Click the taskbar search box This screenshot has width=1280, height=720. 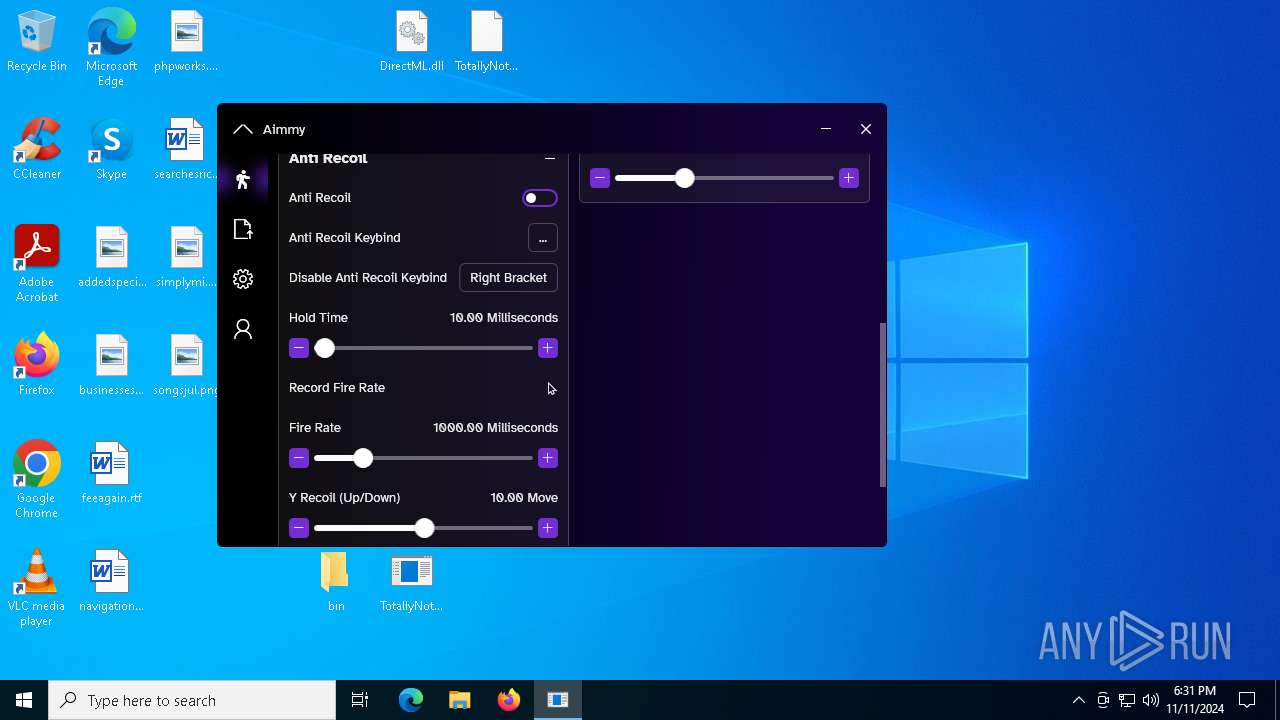point(192,700)
